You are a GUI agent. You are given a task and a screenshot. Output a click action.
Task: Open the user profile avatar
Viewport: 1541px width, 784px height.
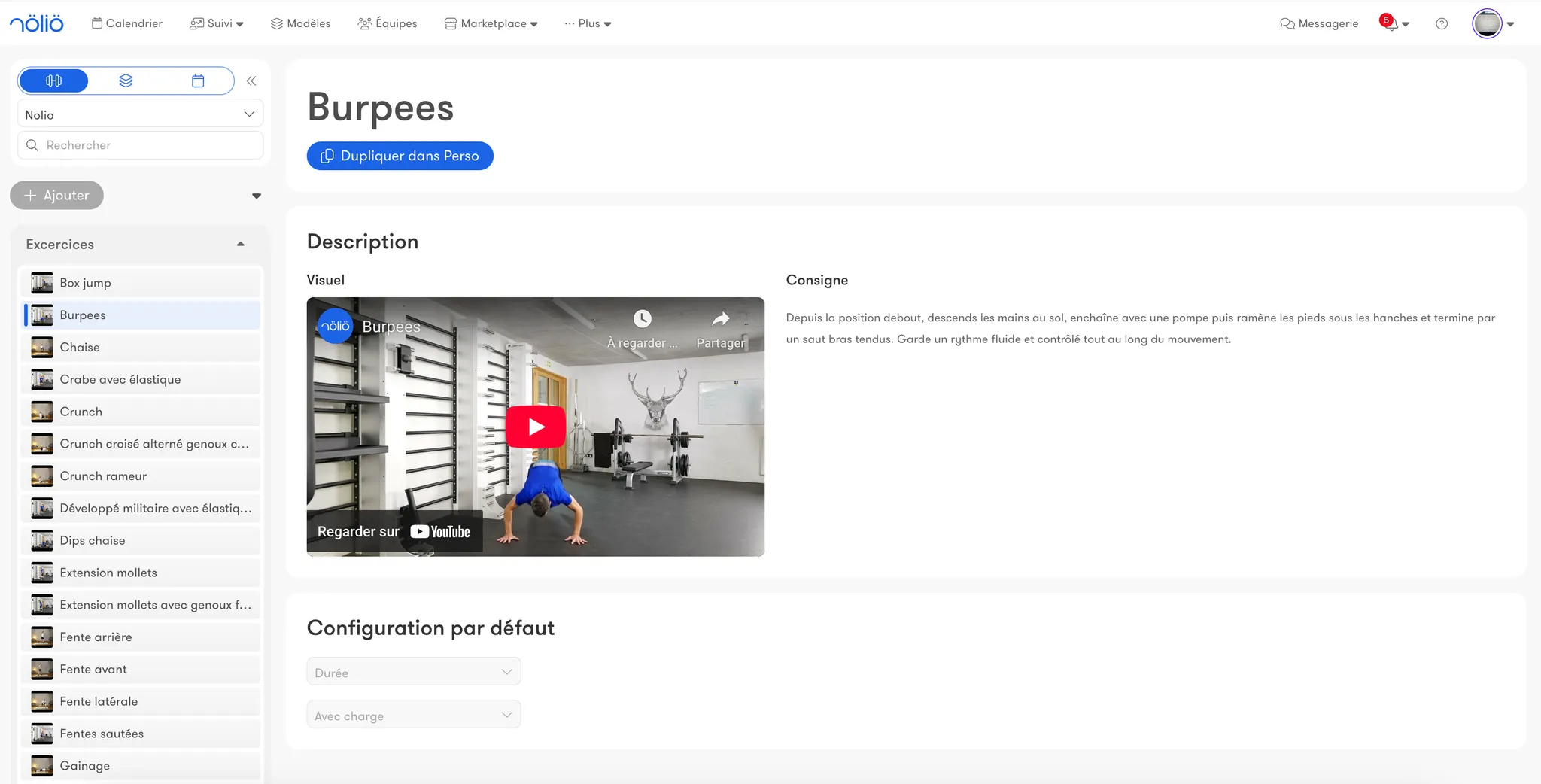pyautogui.click(x=1487, y=23)
